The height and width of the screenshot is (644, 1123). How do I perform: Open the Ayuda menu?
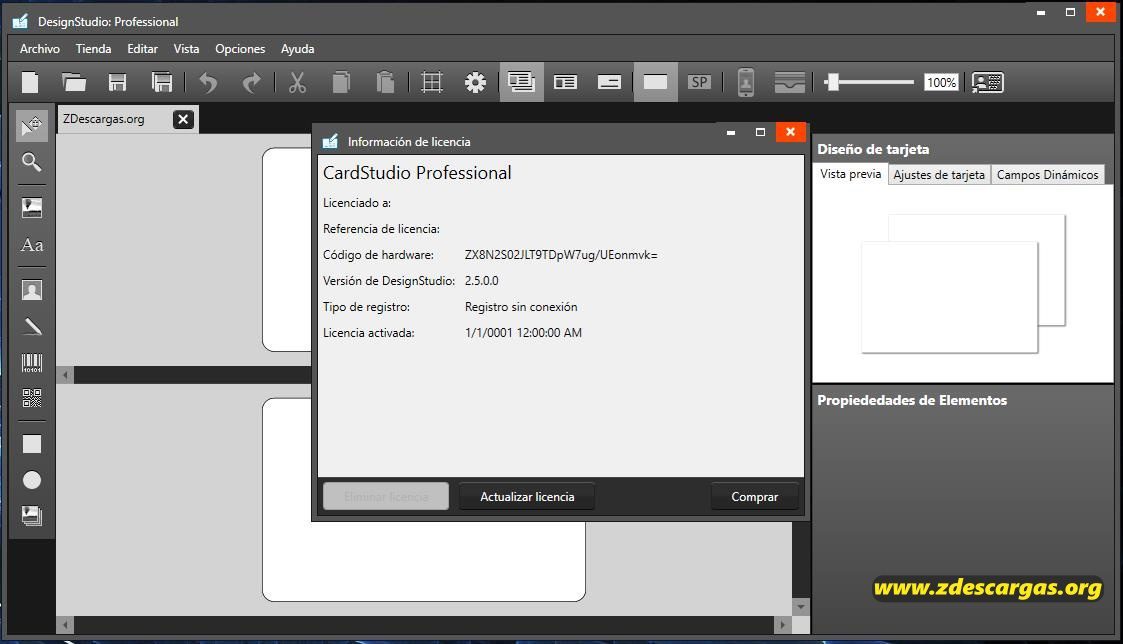297,49
